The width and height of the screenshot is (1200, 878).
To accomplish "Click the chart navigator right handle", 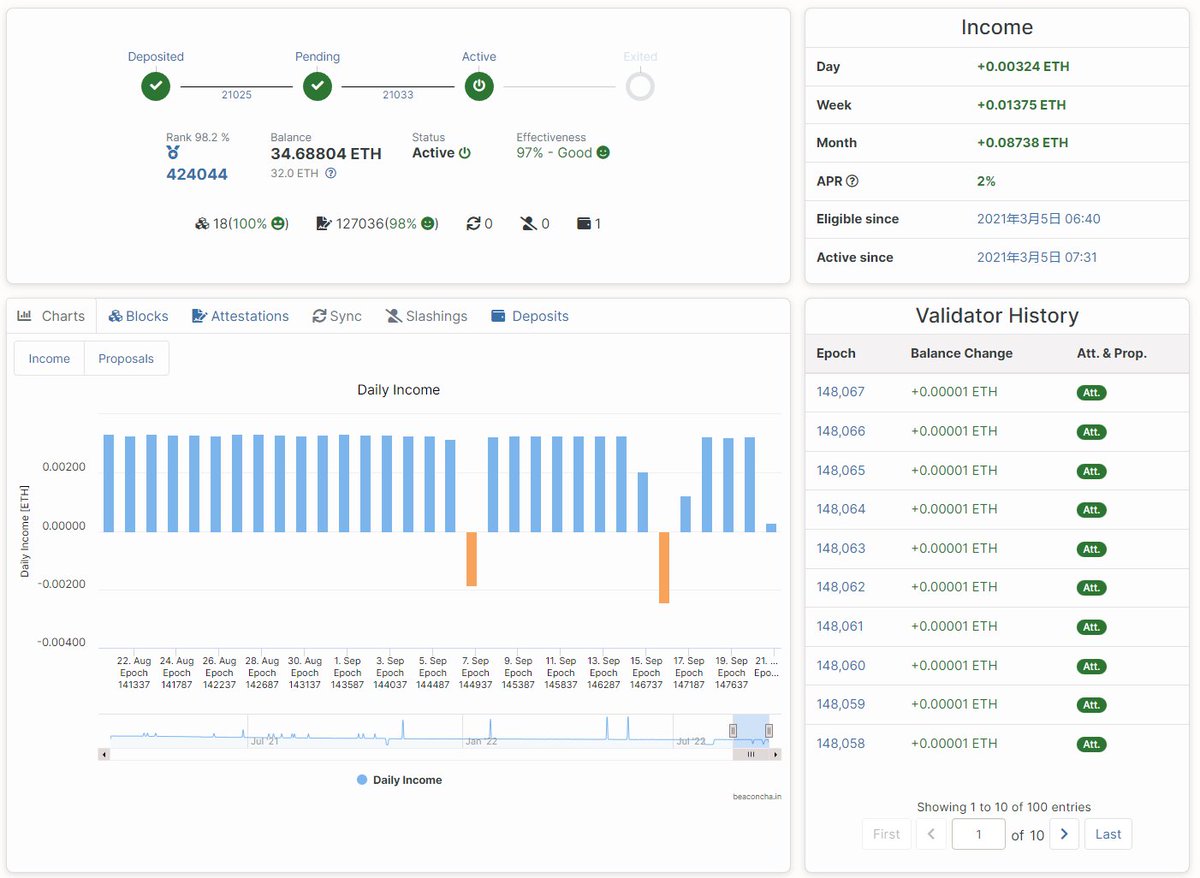I will tap(769, 731).
